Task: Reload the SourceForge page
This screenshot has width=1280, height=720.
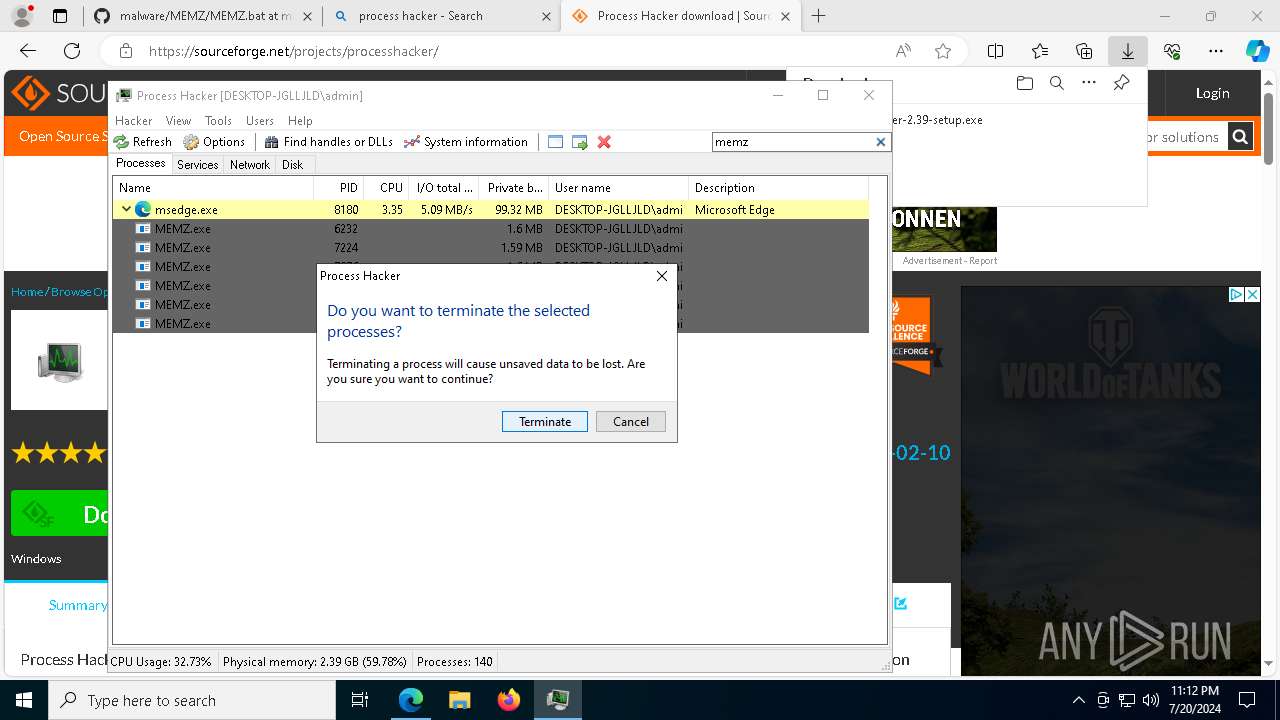Action: pyautogui.click(x=72, y=51)
